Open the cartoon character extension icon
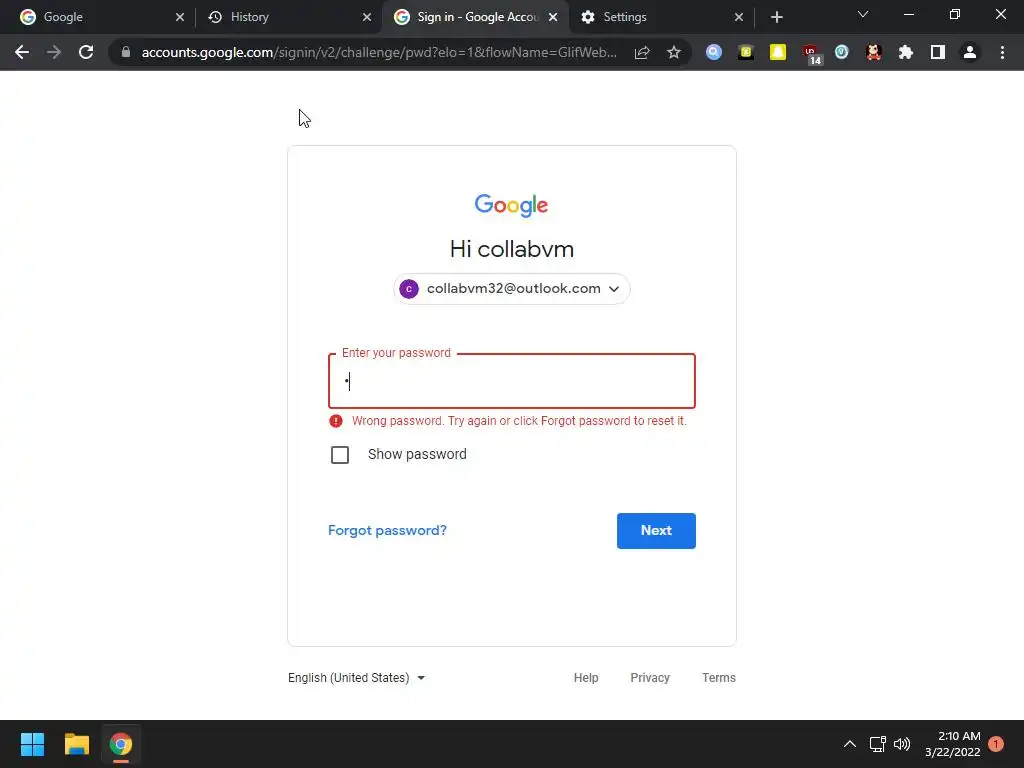Image resolution: width=1024 pixels, height=768 pixels. pos(874,52)
